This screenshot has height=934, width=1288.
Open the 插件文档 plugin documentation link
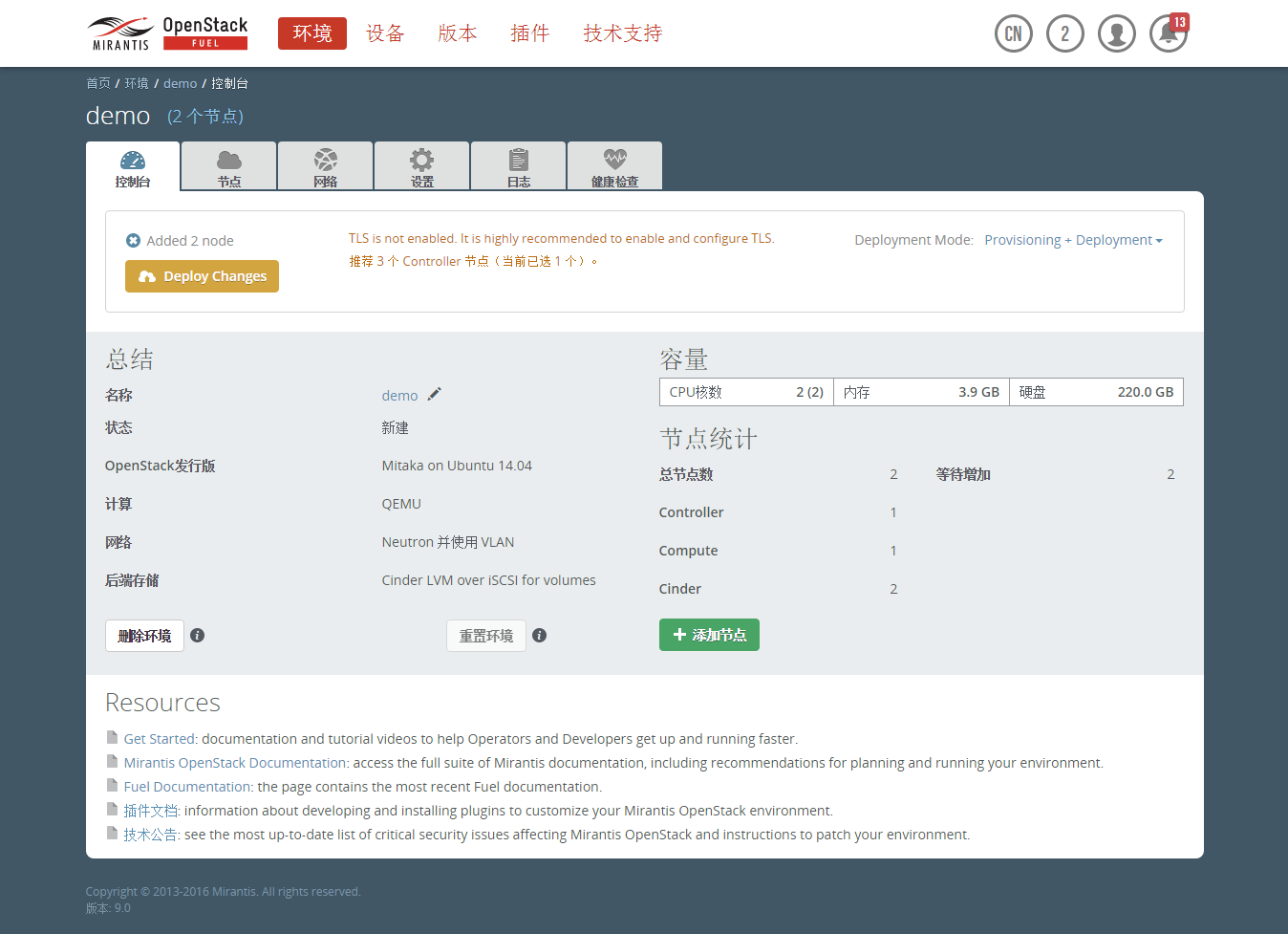[151, 810]
